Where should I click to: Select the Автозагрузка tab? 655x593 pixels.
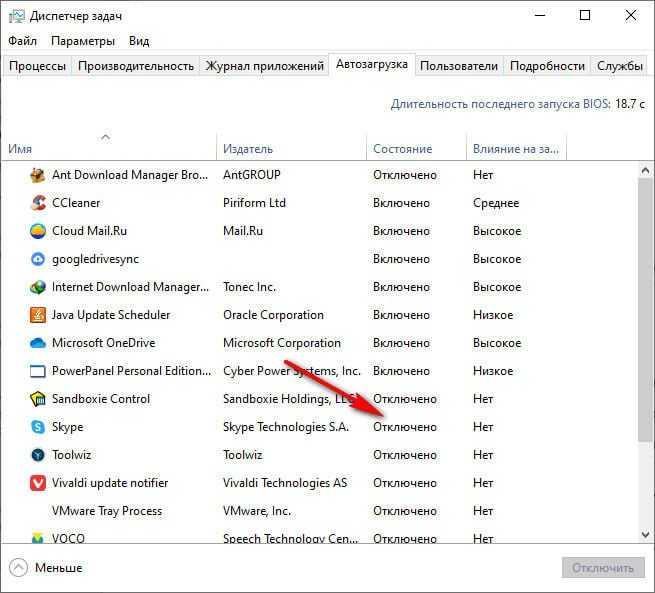[x=372, y=64]
